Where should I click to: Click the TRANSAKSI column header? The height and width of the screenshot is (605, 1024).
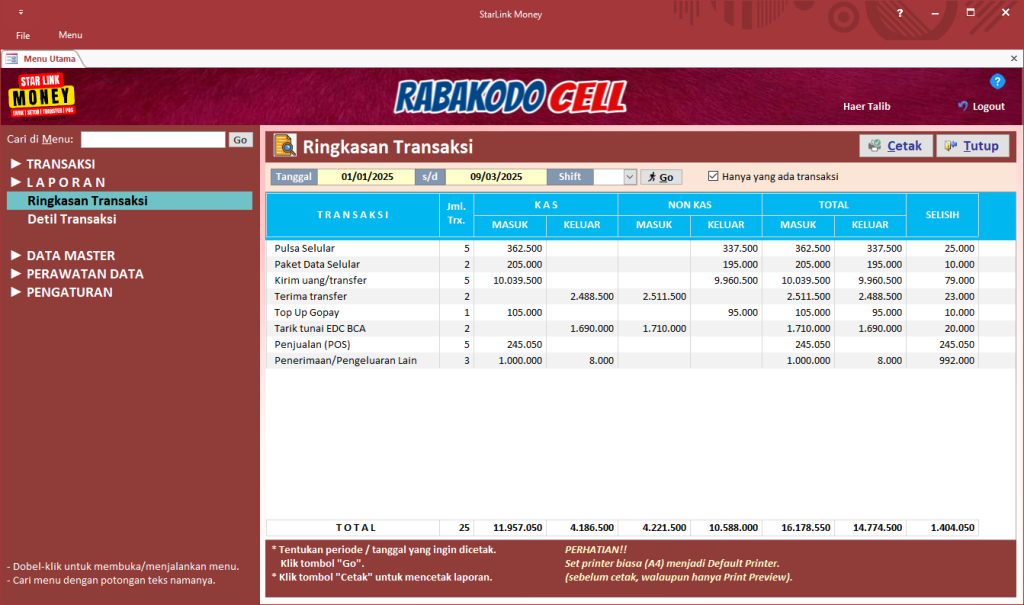(x=353, y=215)
